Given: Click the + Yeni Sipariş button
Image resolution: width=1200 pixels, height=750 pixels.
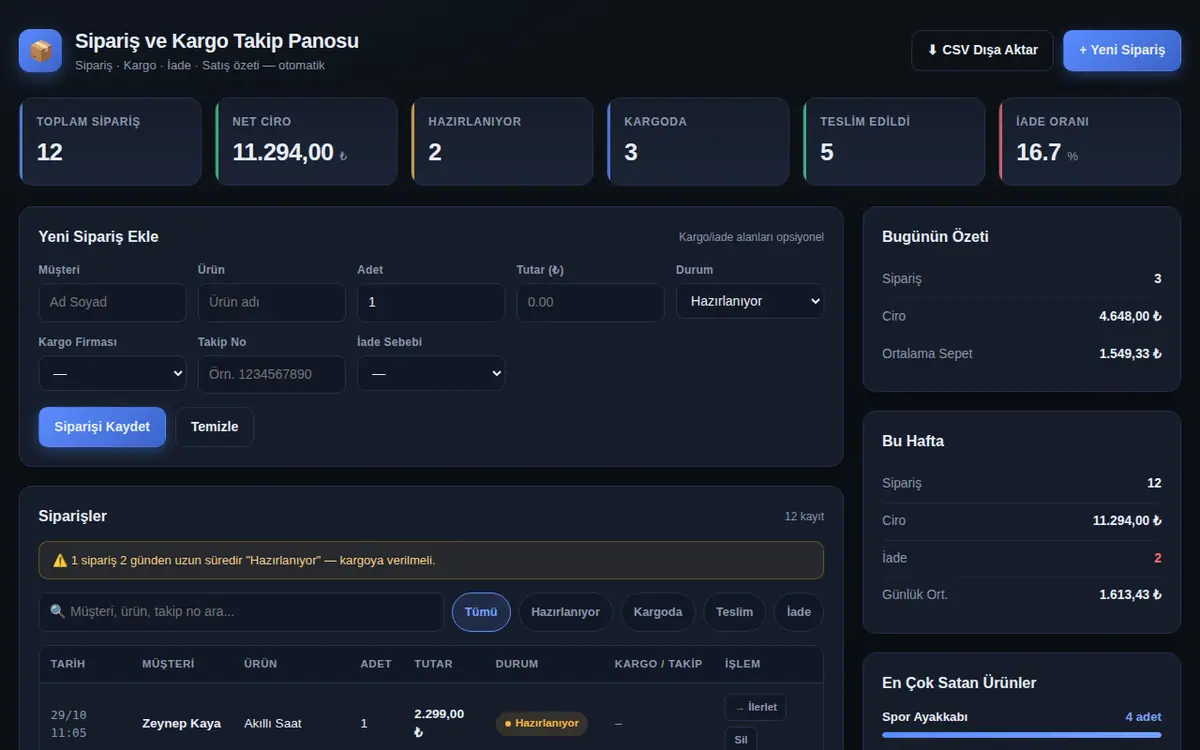Looking at the screenshot, I should coord(1122,50).
